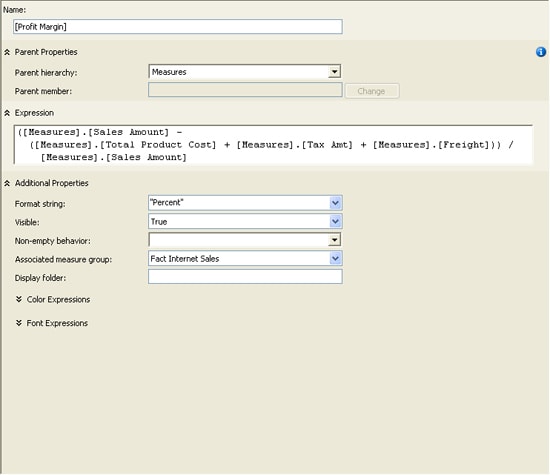Click the 'Parent hierarchy:' label
Image resolution: width=550 pixels, height=475 pixels.
[46, 73]
